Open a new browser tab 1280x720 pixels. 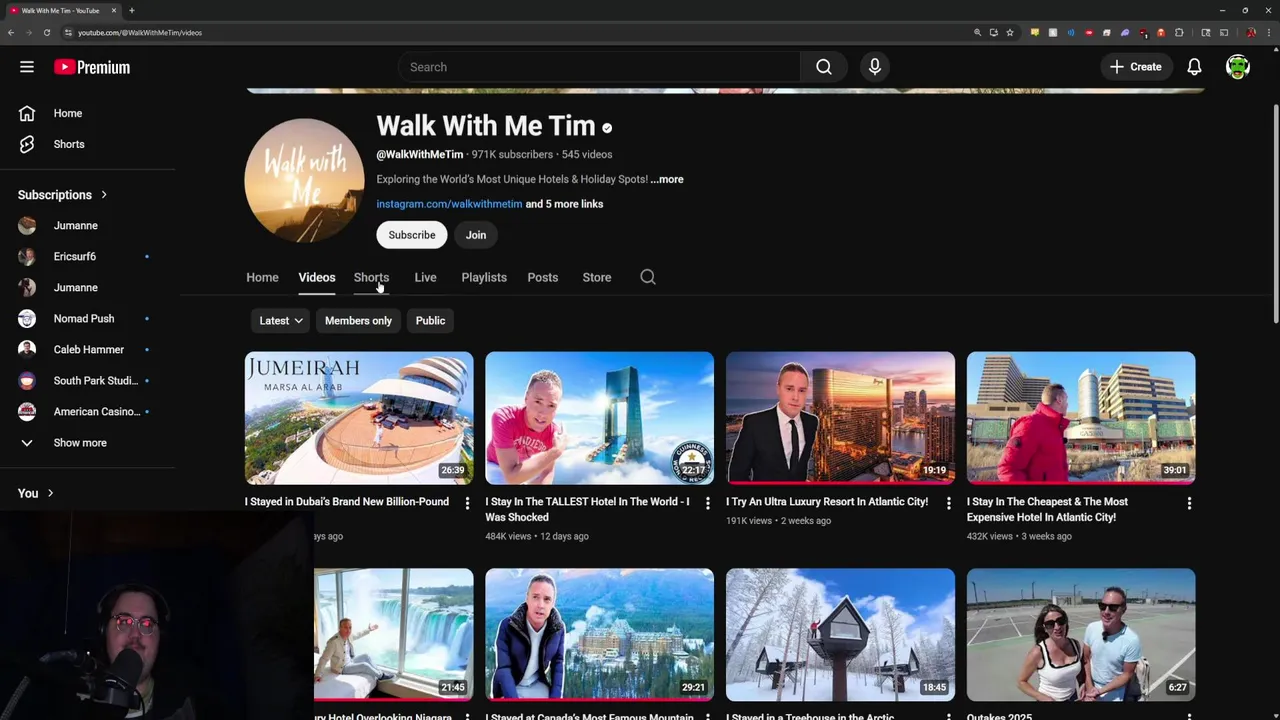point(132,10)
